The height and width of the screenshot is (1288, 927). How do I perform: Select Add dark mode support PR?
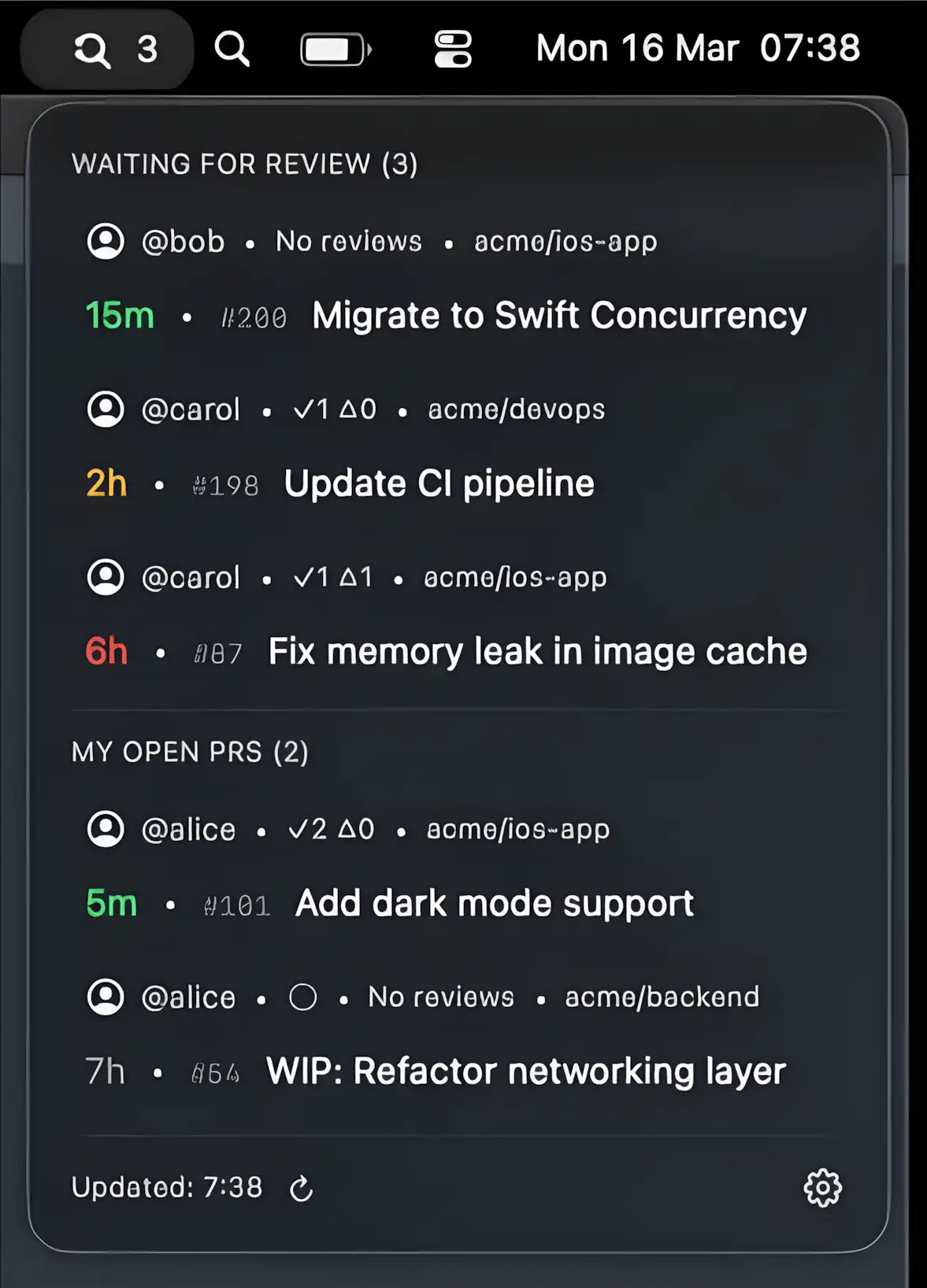pos(494,904)
